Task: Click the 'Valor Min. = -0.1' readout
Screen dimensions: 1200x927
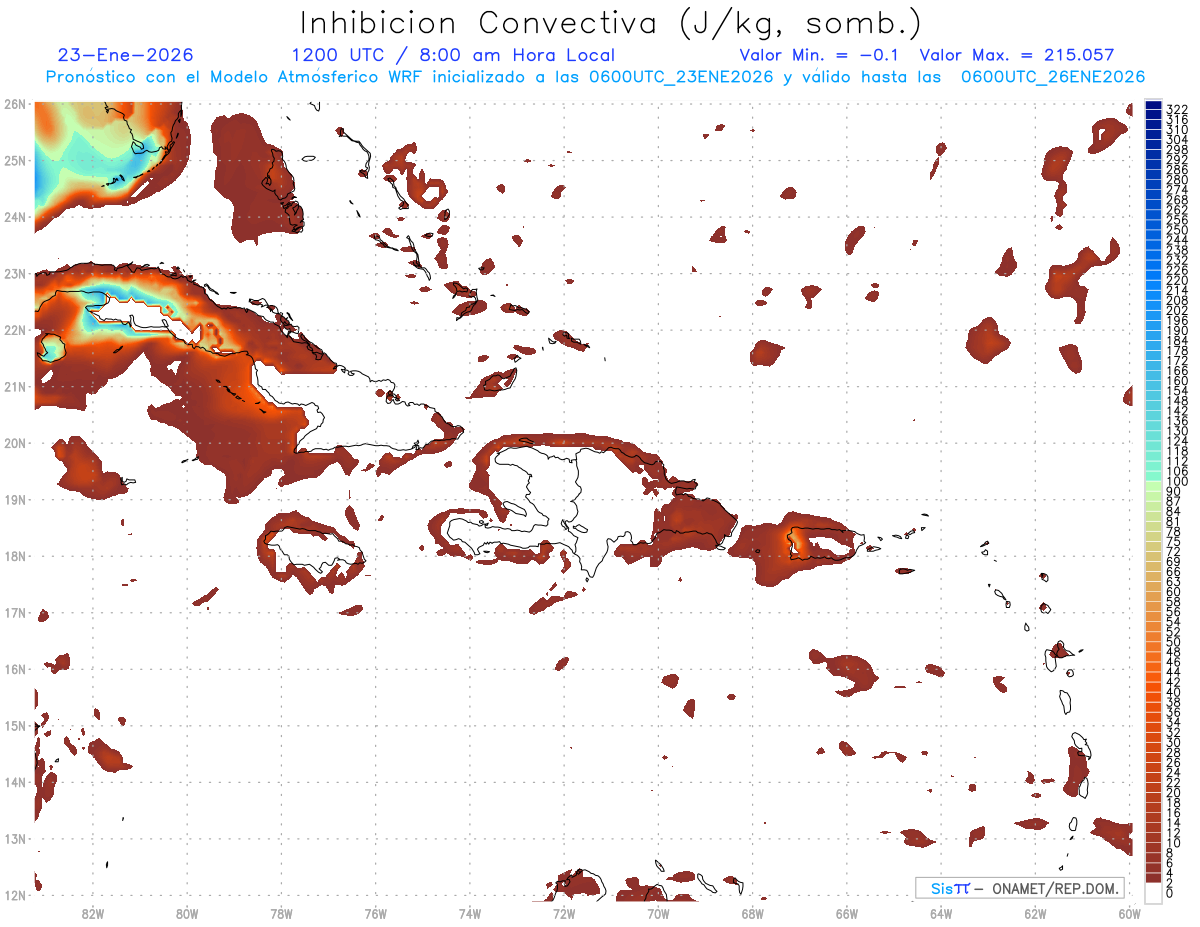Action: [820, 55]
